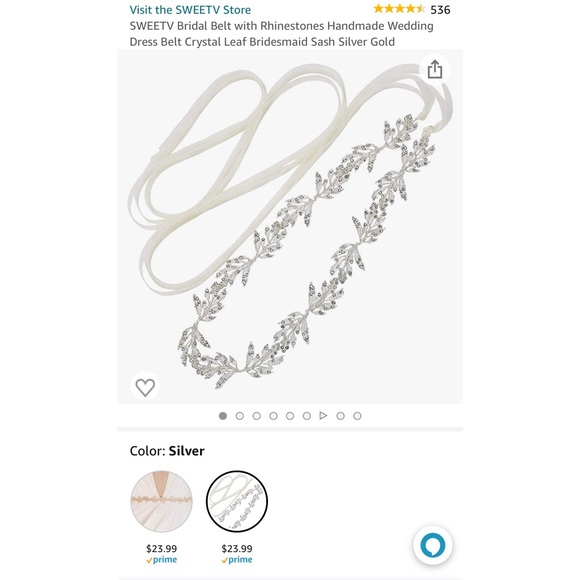The width and height of the screenshot is (580, 580).
Task: Go to sixth image carousel dot
Action: click(307, 416)
